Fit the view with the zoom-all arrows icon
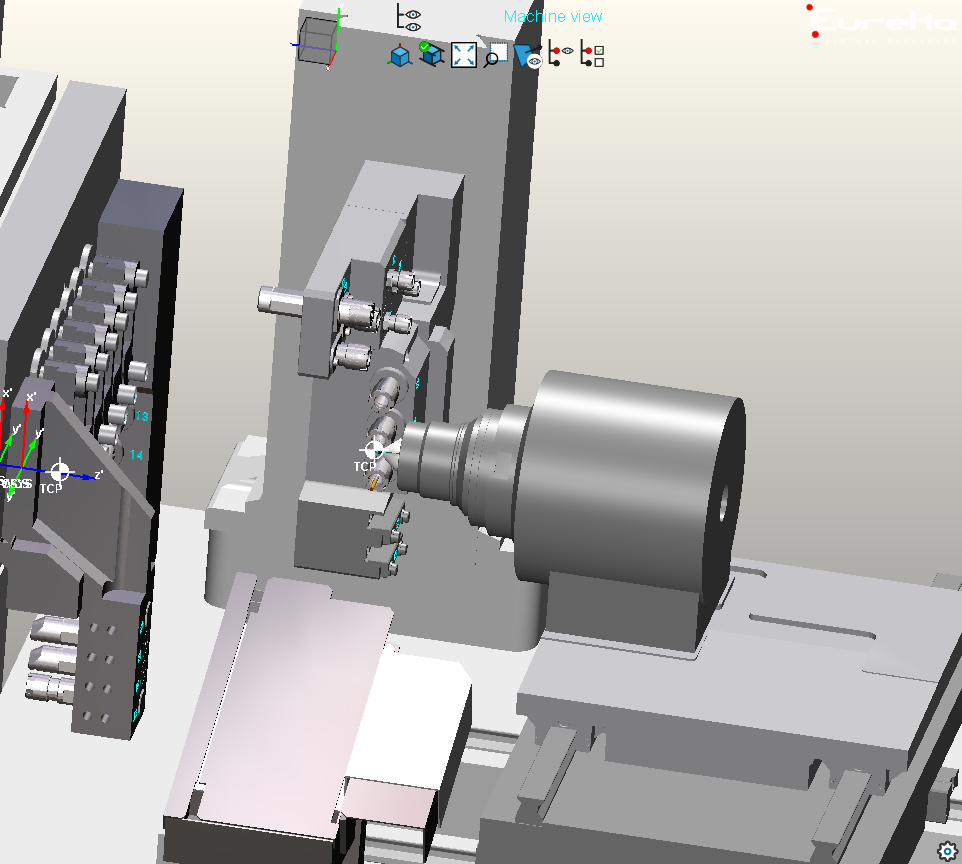Image resolution: width=962 pixels, height=864 pixels. click(x=463, y=55)
